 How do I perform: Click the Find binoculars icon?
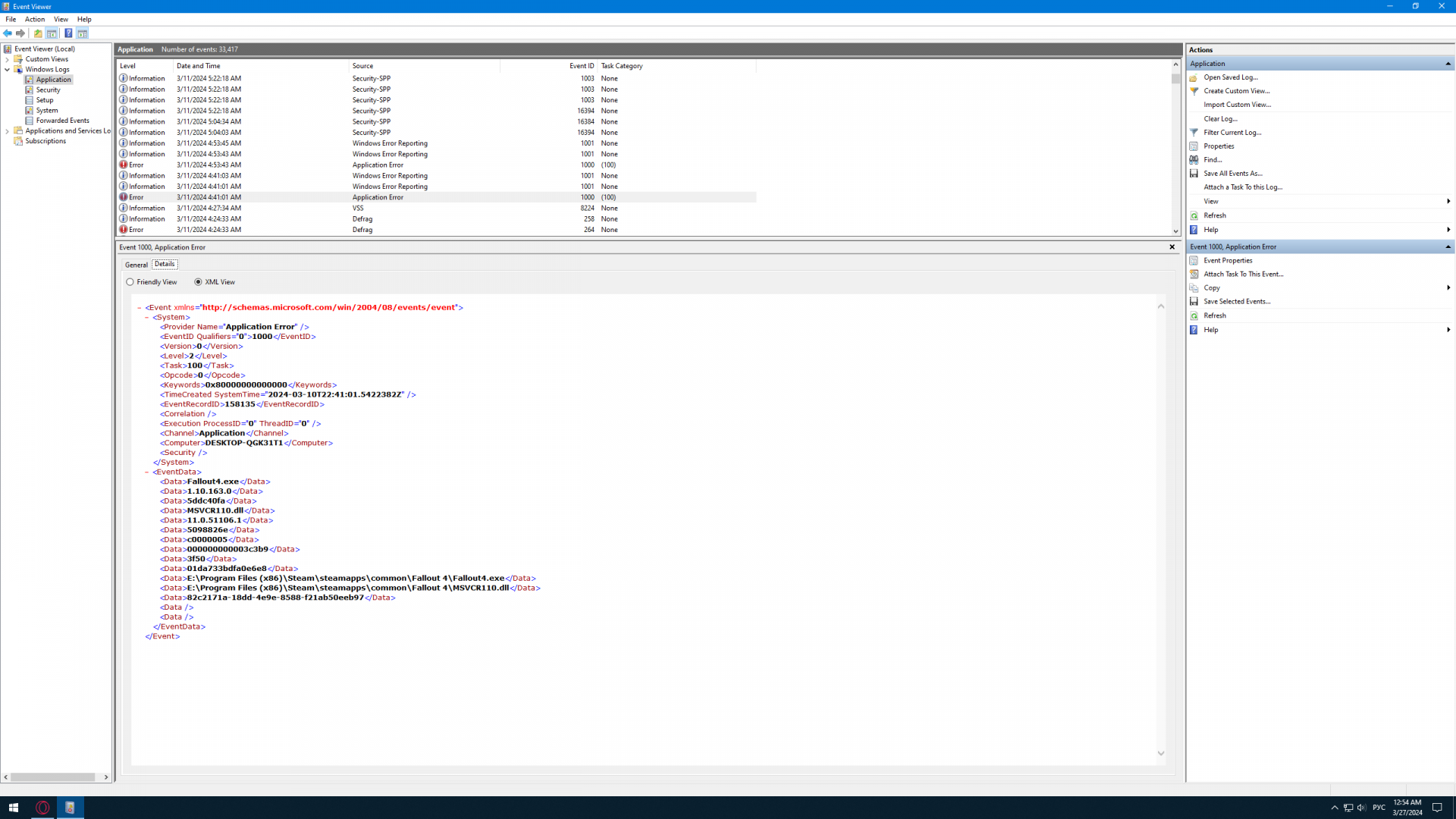pos(1194,160)
